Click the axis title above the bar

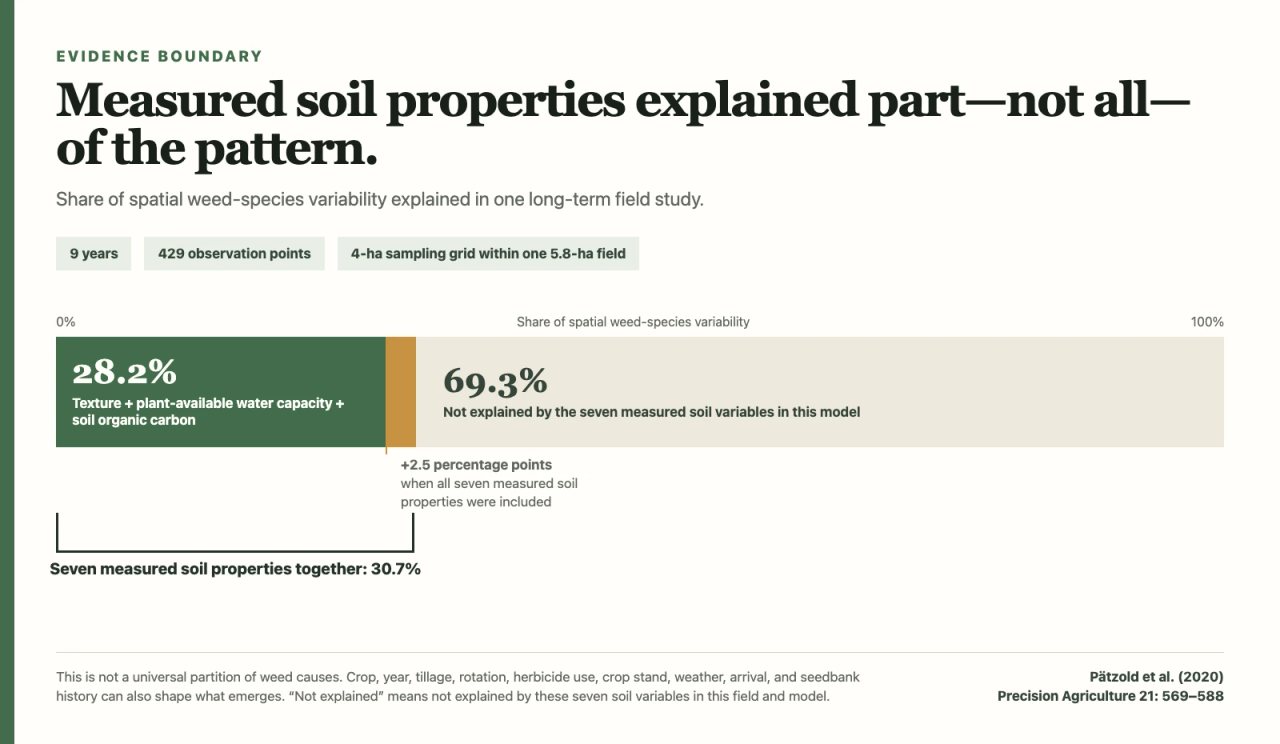point(633,322)
